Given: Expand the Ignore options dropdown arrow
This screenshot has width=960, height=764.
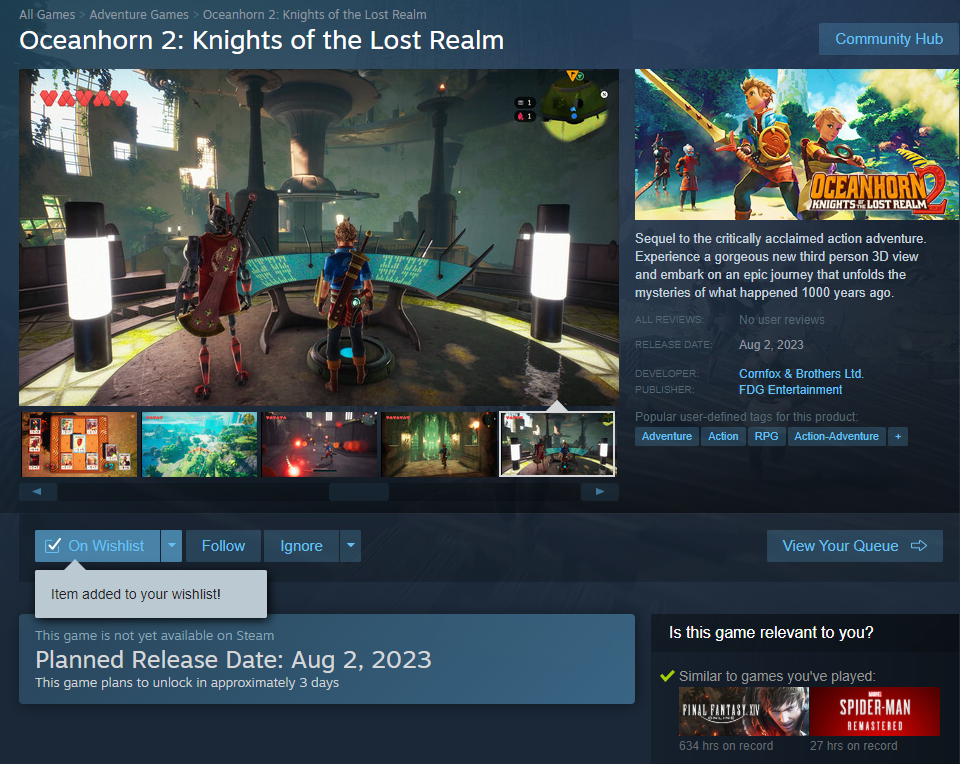Looking at the screenshot, I should coord(350,545).
